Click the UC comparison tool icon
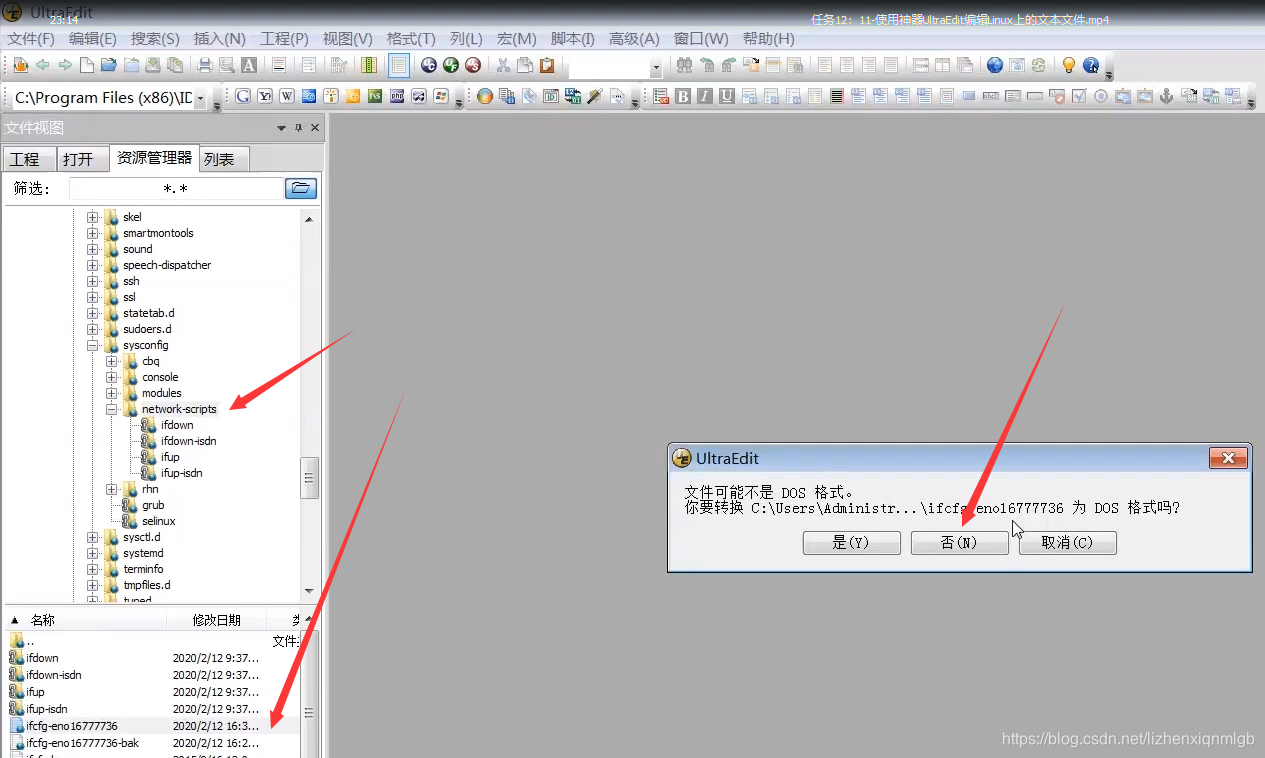Image resolution: width=1265 pixels, height=758 pixels. (429, 65)
